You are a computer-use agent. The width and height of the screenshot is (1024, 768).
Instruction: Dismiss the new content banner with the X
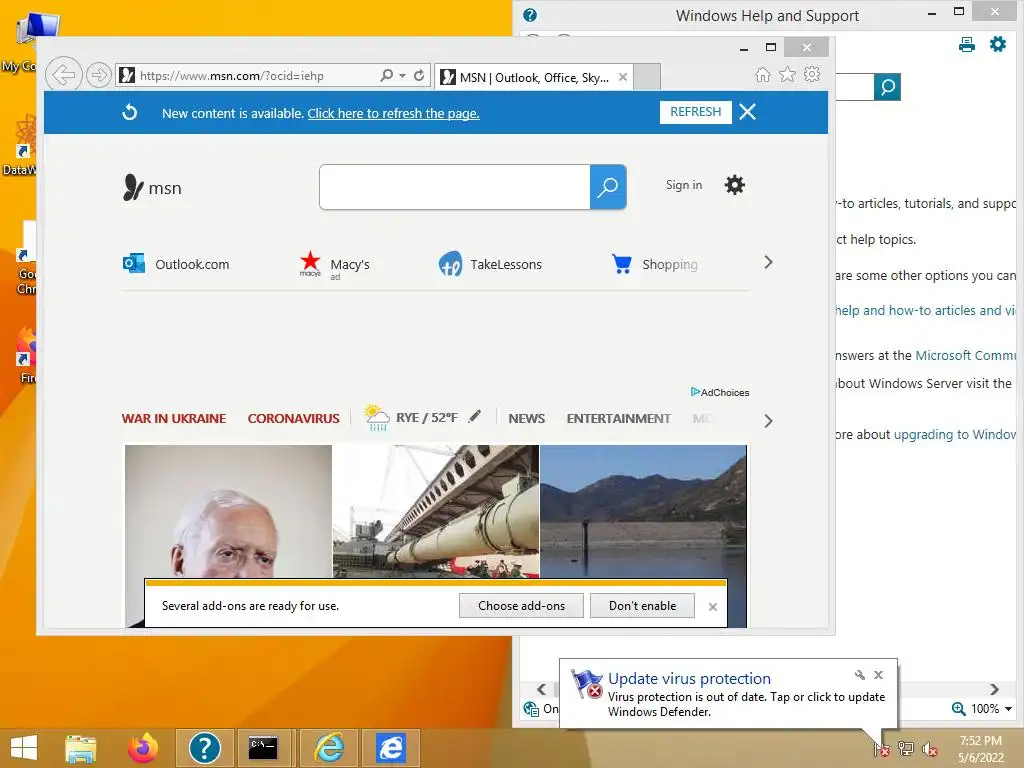[748, 112]
